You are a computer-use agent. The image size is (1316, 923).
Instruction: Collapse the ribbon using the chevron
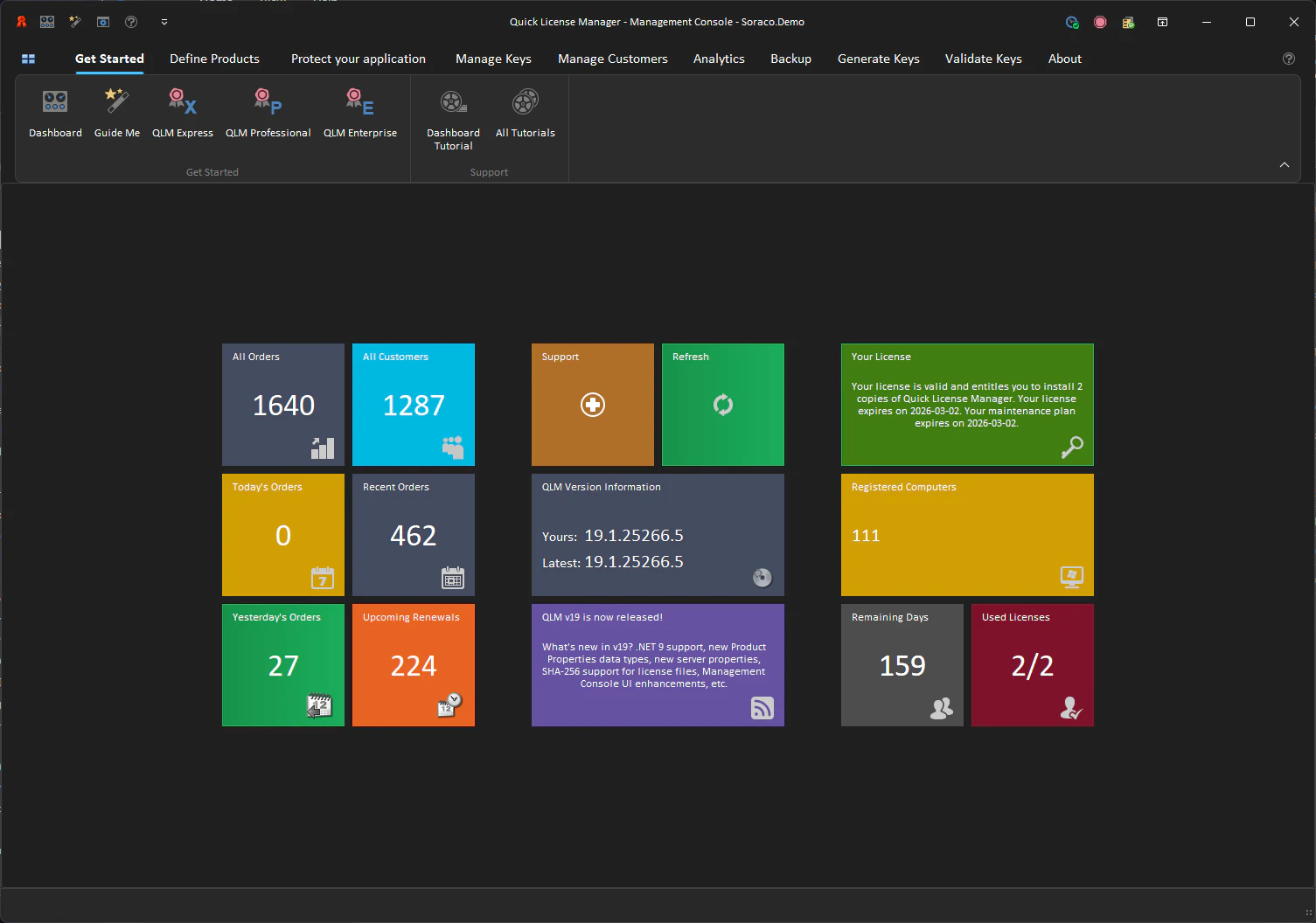point(1284,164)
